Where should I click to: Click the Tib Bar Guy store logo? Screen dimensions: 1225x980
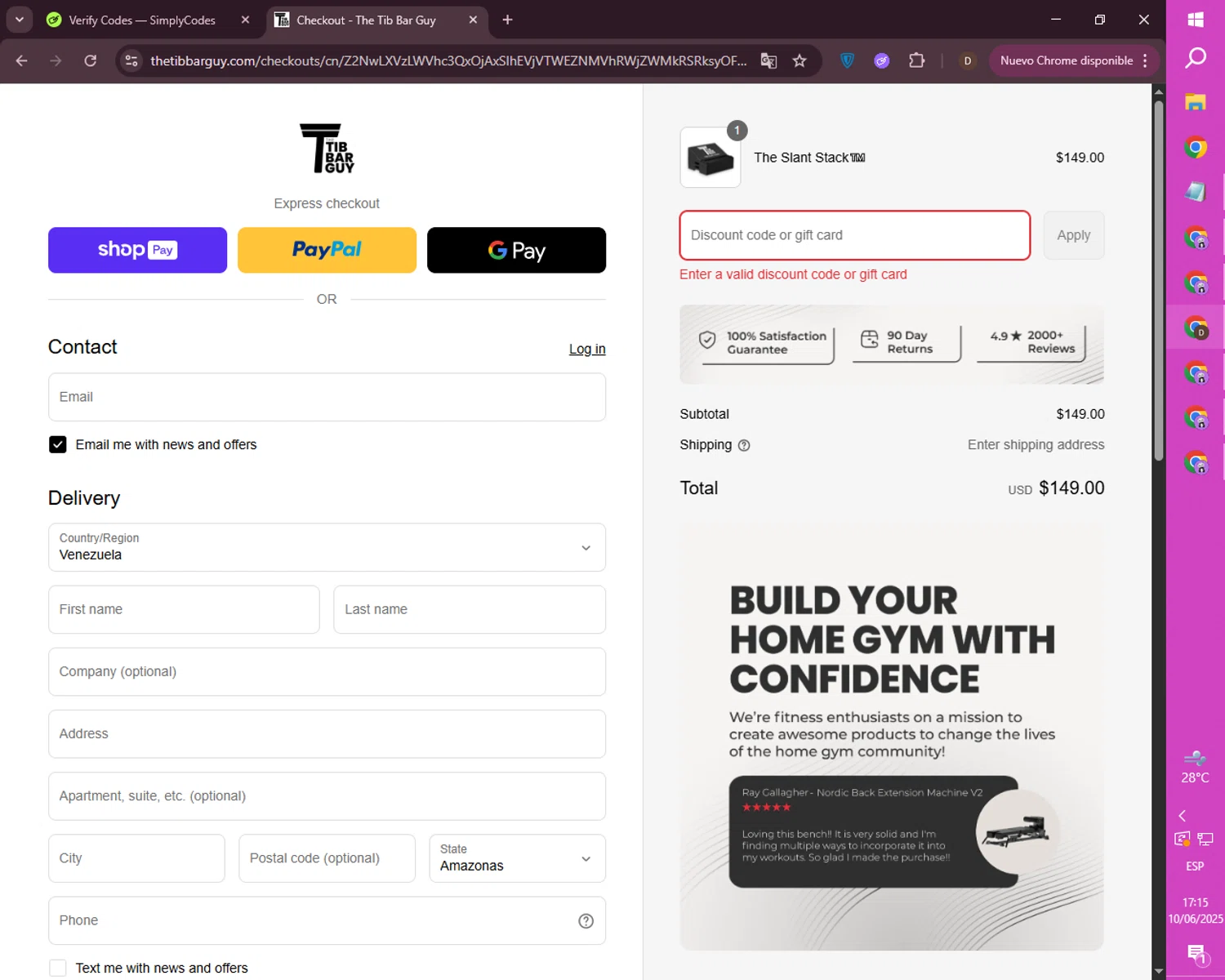coord(327,149)
